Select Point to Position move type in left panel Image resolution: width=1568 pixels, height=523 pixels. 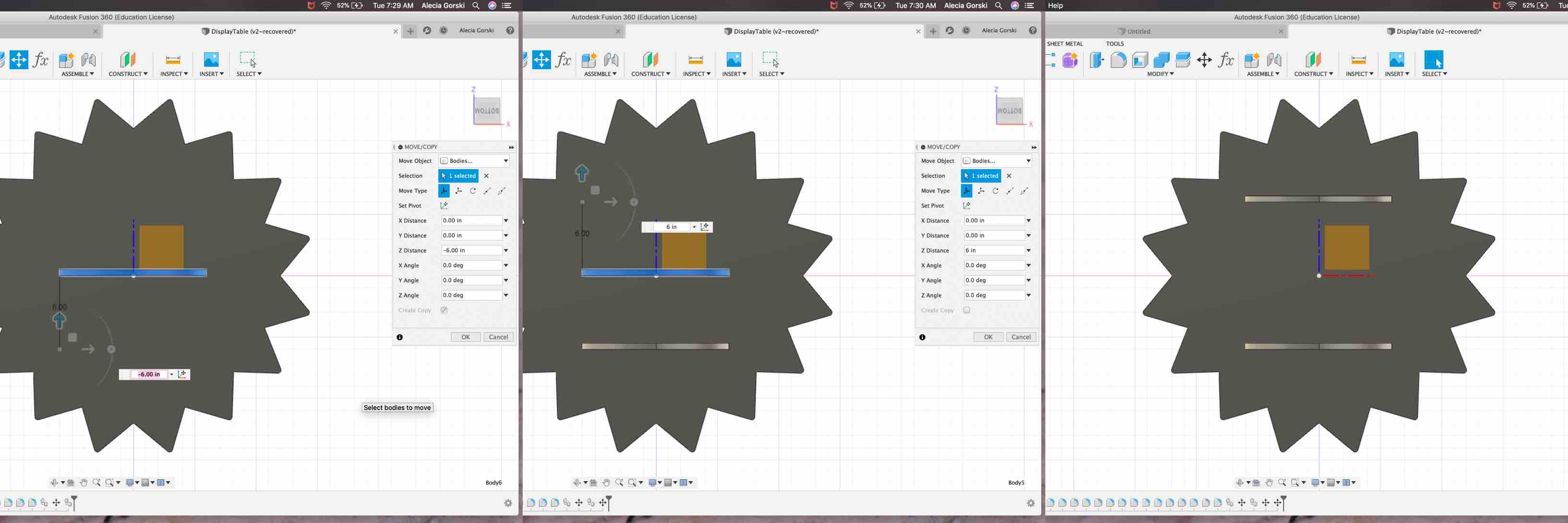click(502, 190)
